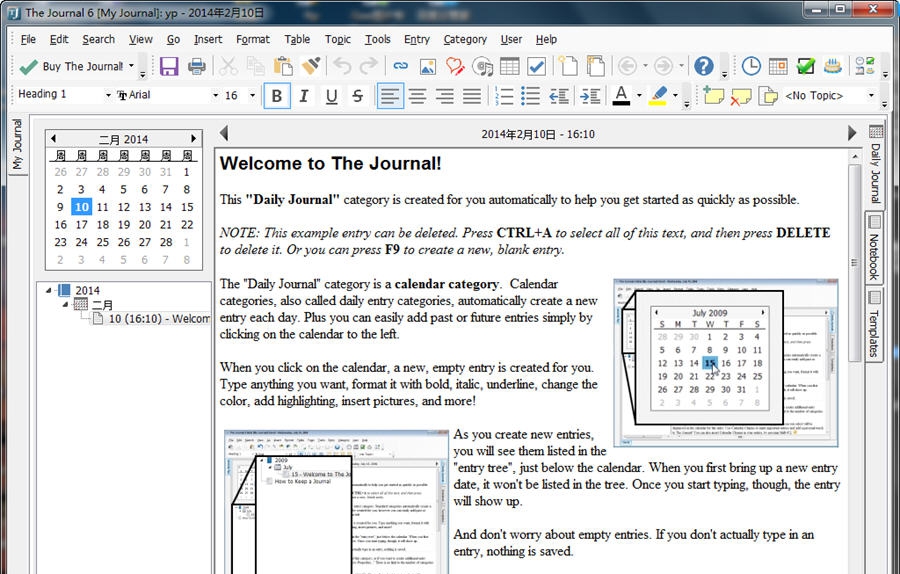This screenshot has height=574, width=900.
Task: Open the font color dropdown arrow
Action: tap(639, 95)
